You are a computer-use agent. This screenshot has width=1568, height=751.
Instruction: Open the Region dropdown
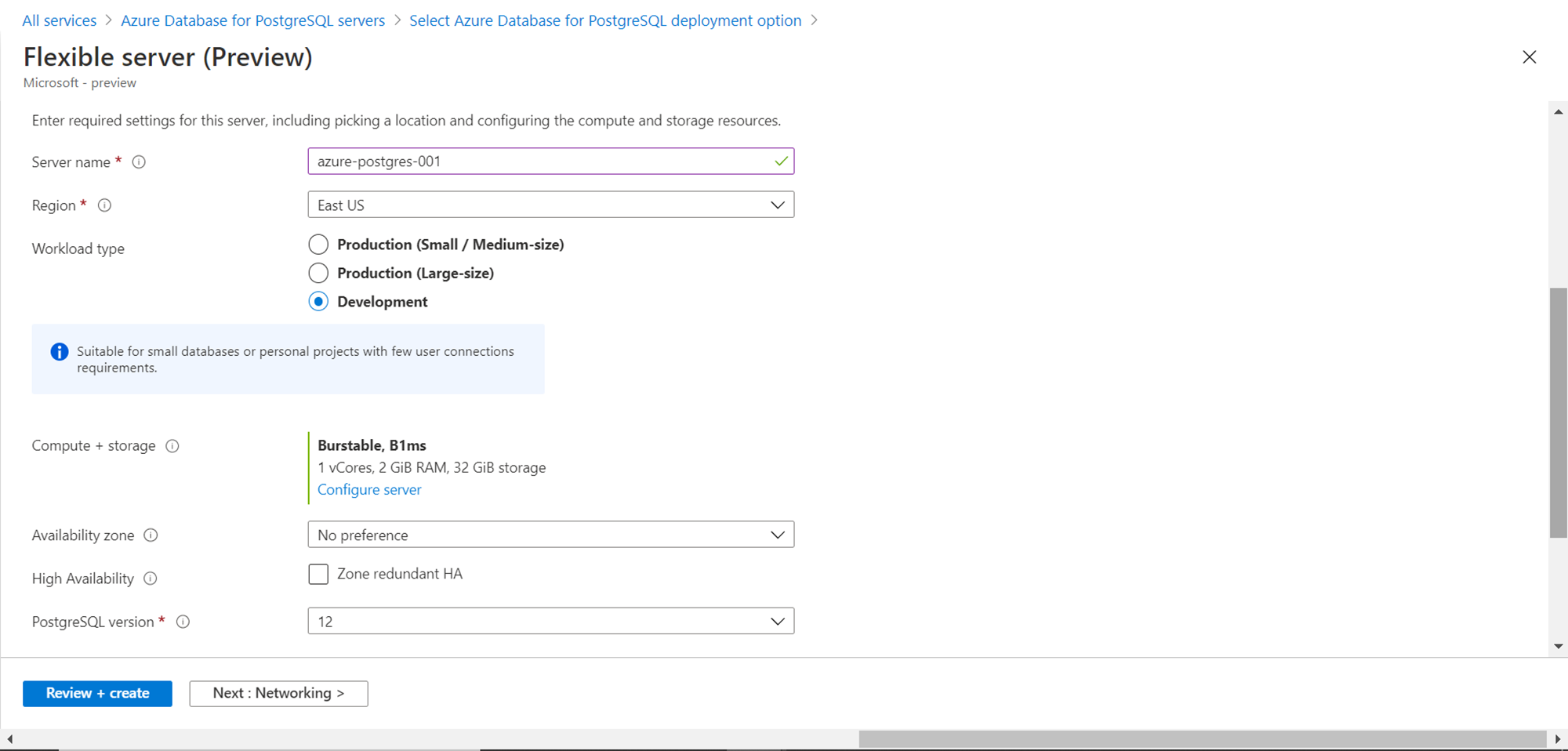coord(550,205)
